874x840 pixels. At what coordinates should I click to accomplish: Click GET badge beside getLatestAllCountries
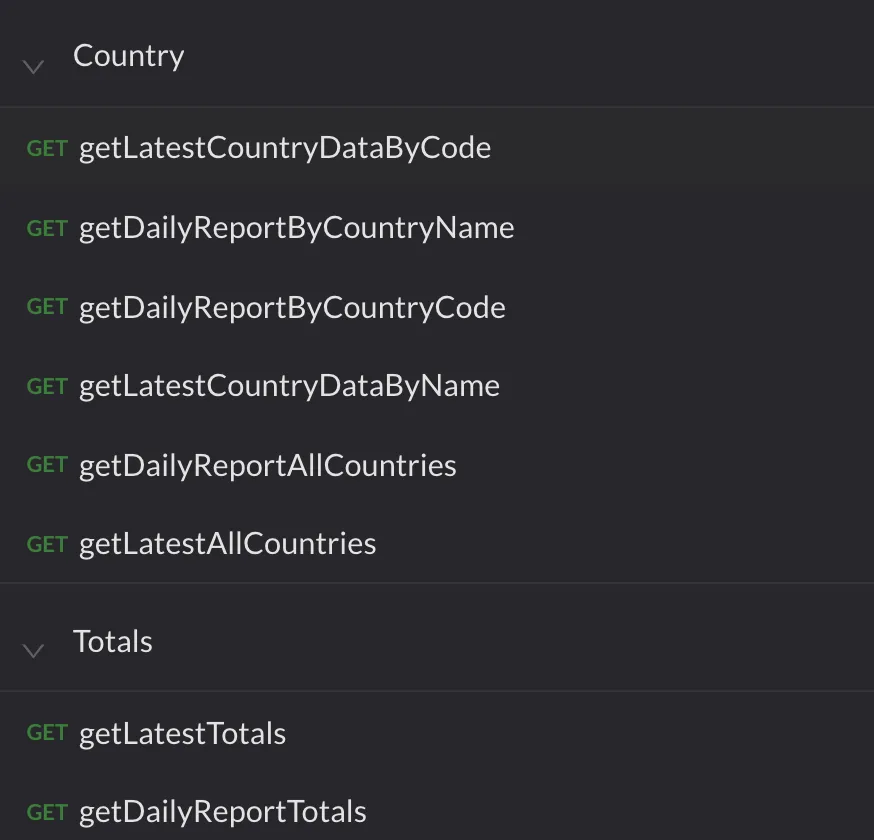47,545
